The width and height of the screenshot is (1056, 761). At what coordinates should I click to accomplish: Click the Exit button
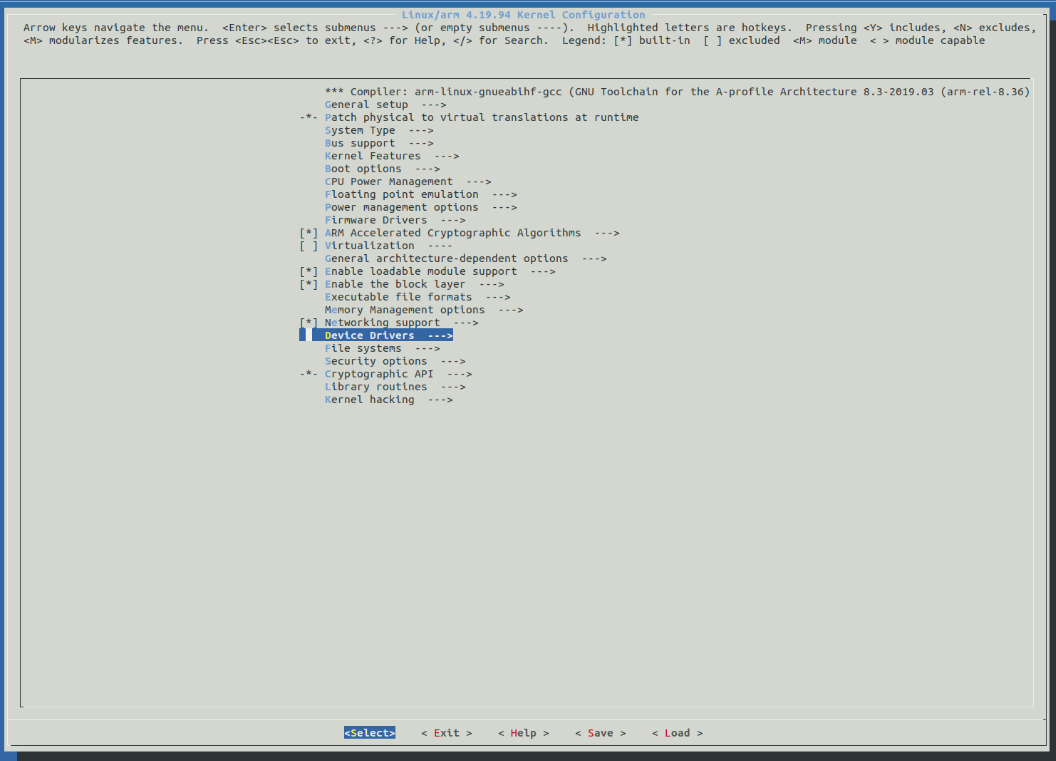pos(447,733)
